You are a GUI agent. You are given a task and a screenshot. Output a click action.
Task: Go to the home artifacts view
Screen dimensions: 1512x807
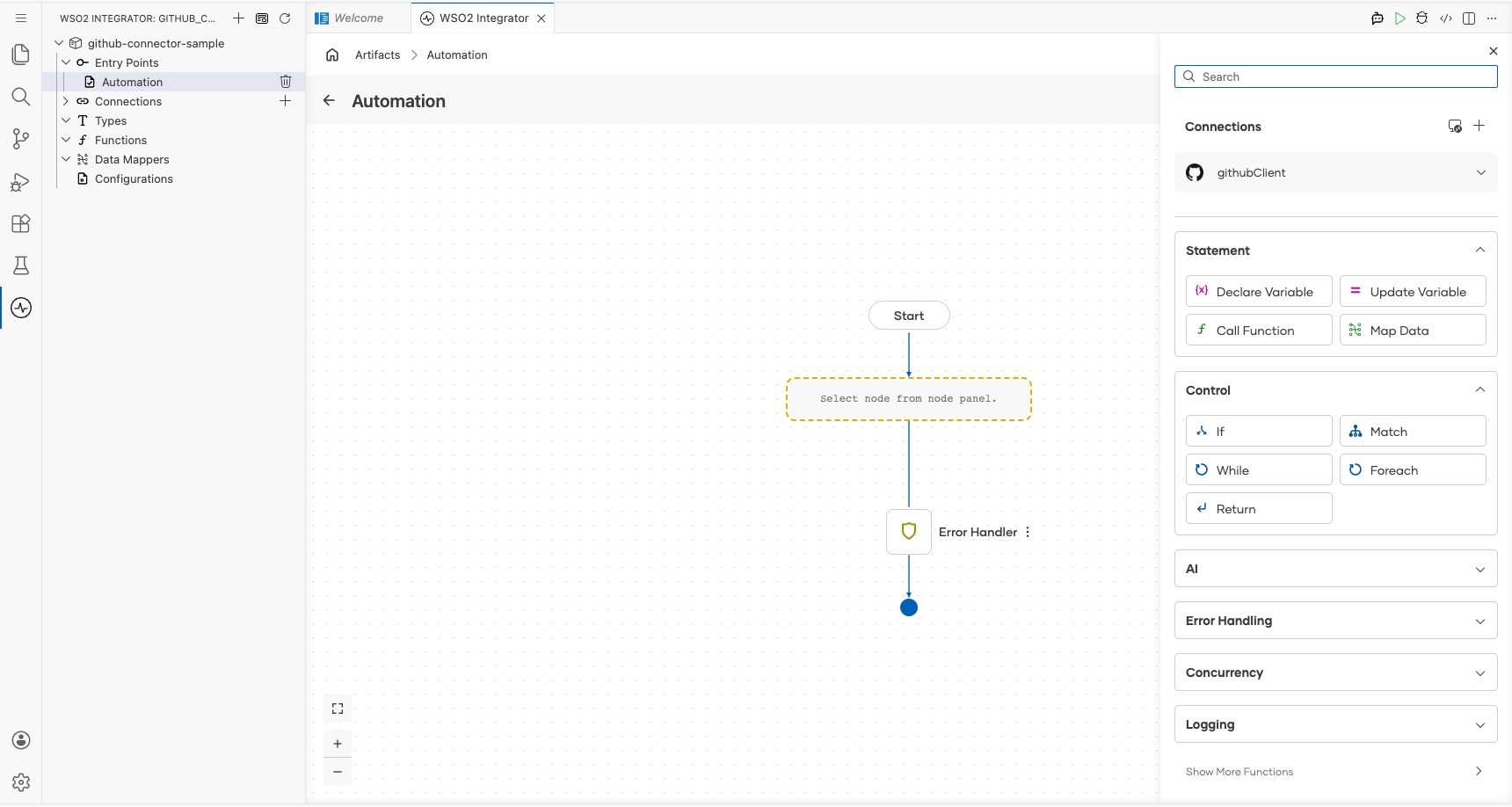point(332,55)
